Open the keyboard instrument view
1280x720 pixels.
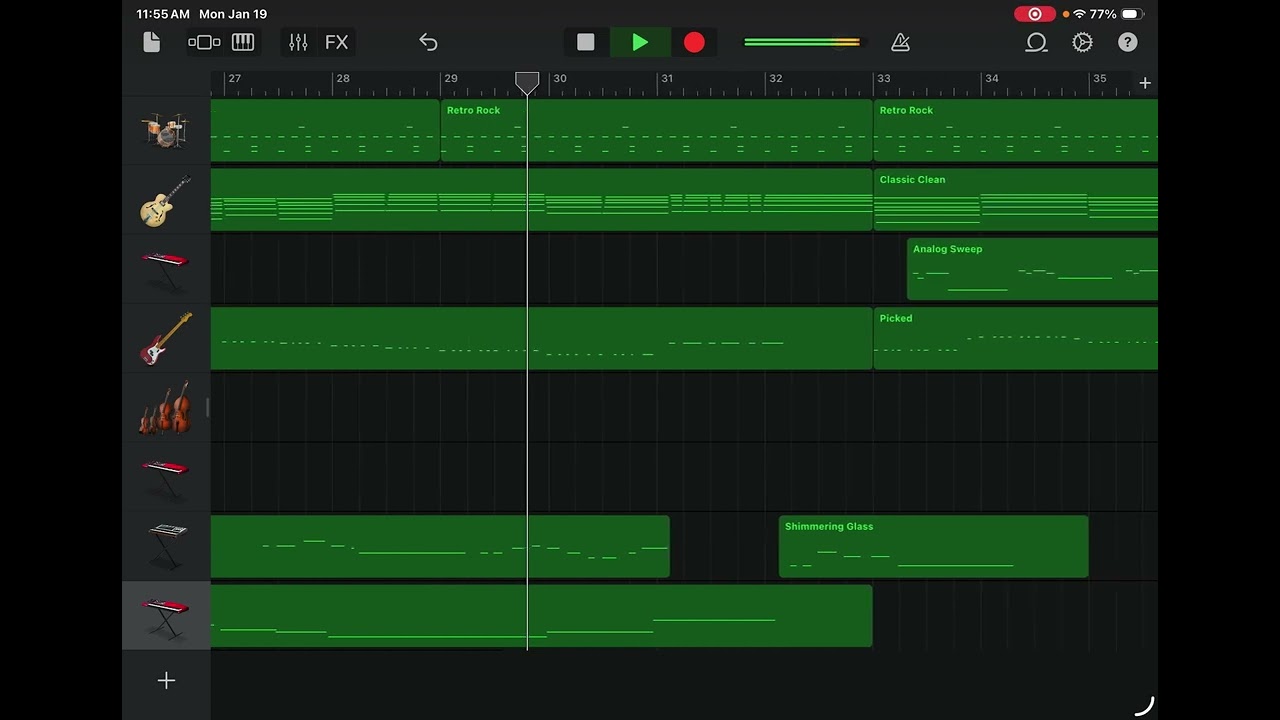coord(243,42)
